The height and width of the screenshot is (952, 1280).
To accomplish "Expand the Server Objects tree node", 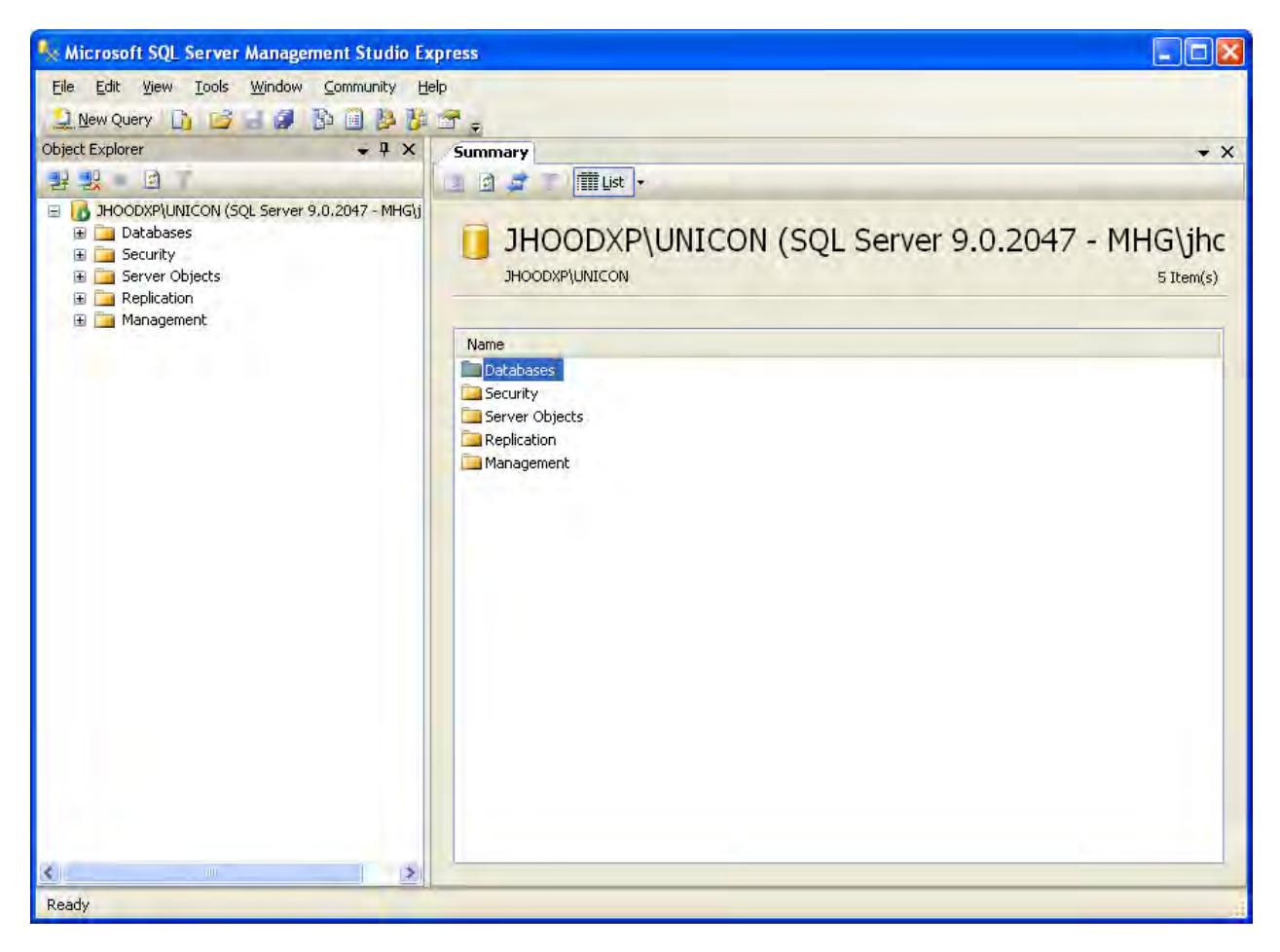I will coord(81,276).
